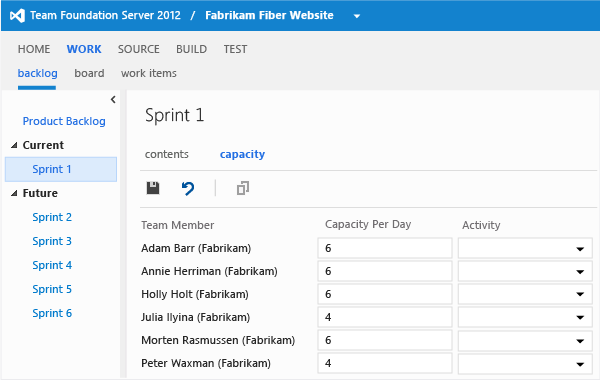Image resolution: width=600 pixels, height=380 pixels.
Task: Select the capacity tab
Action: click(x=242, y=154)
